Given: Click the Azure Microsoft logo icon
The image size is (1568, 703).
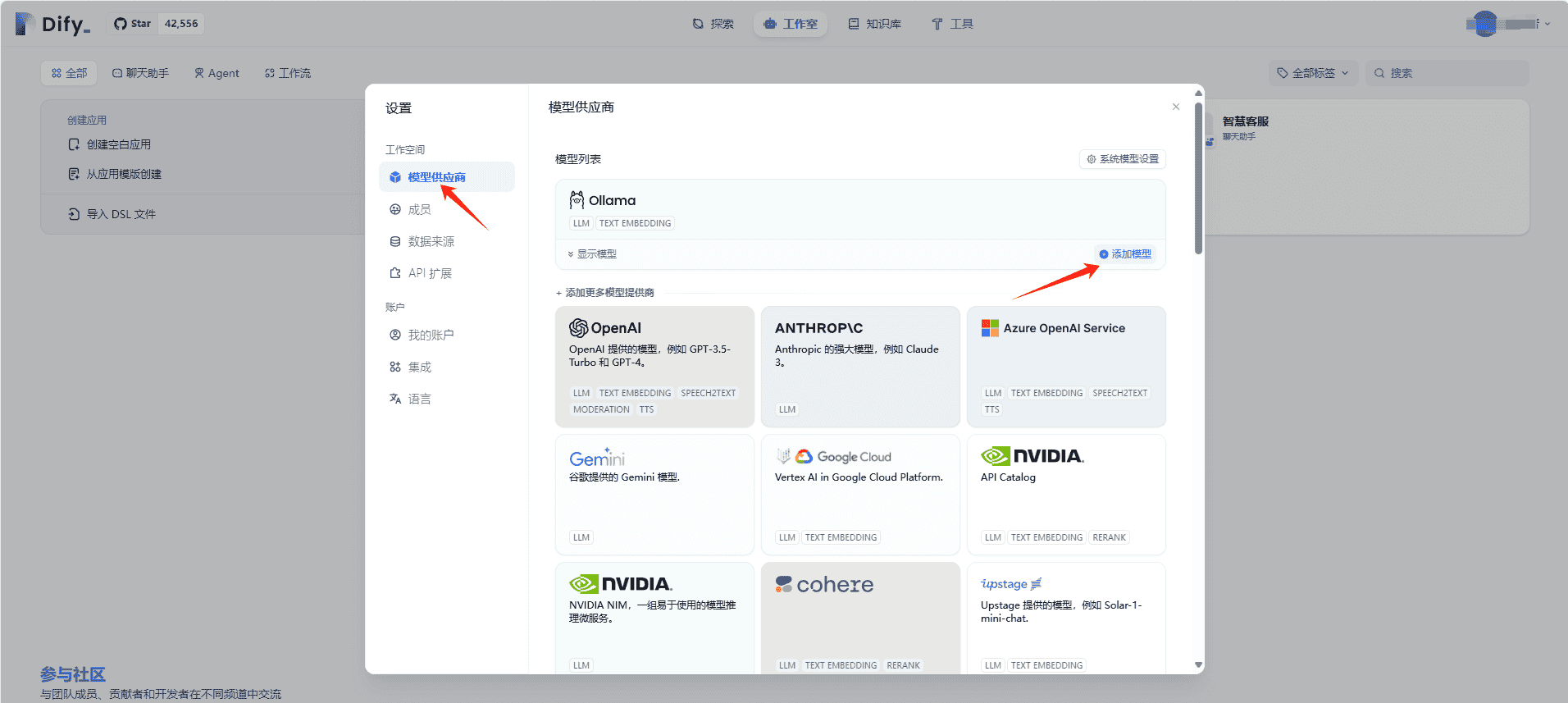Looking at the screenshot, I should [990, 328].
